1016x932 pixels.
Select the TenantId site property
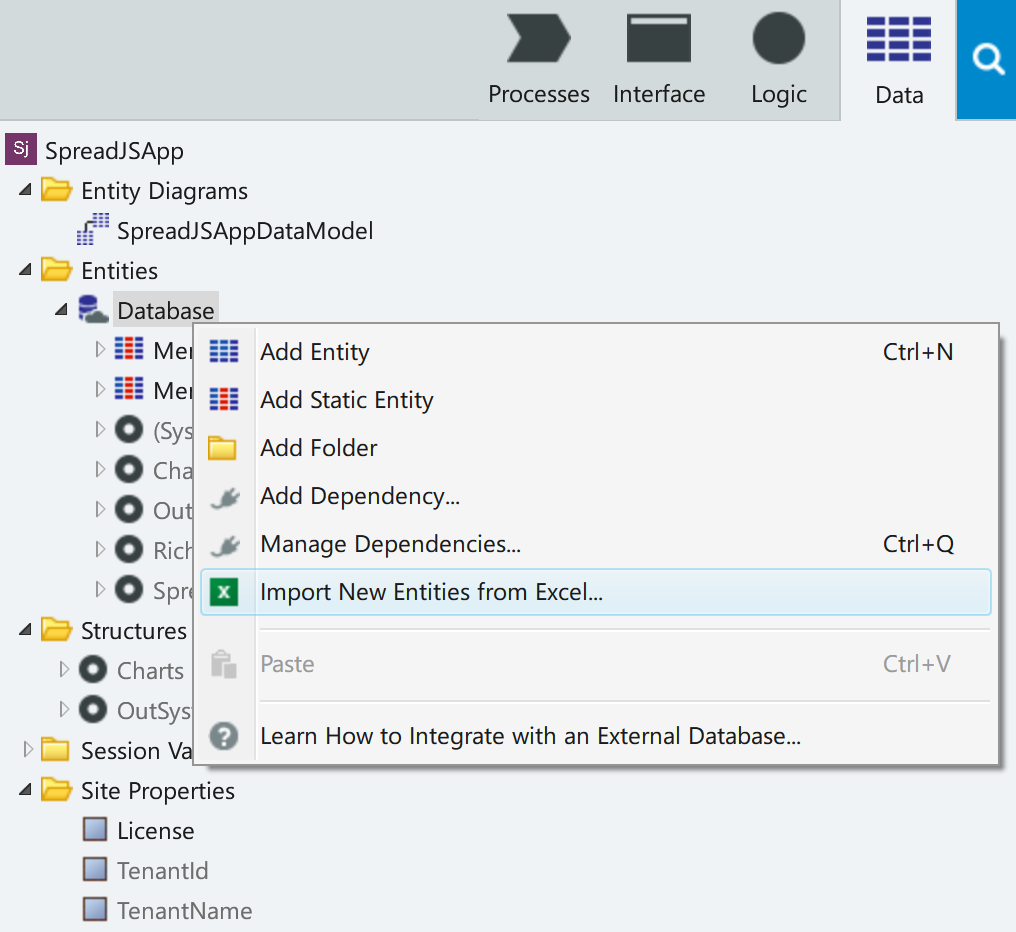click(x=163, y=871)
